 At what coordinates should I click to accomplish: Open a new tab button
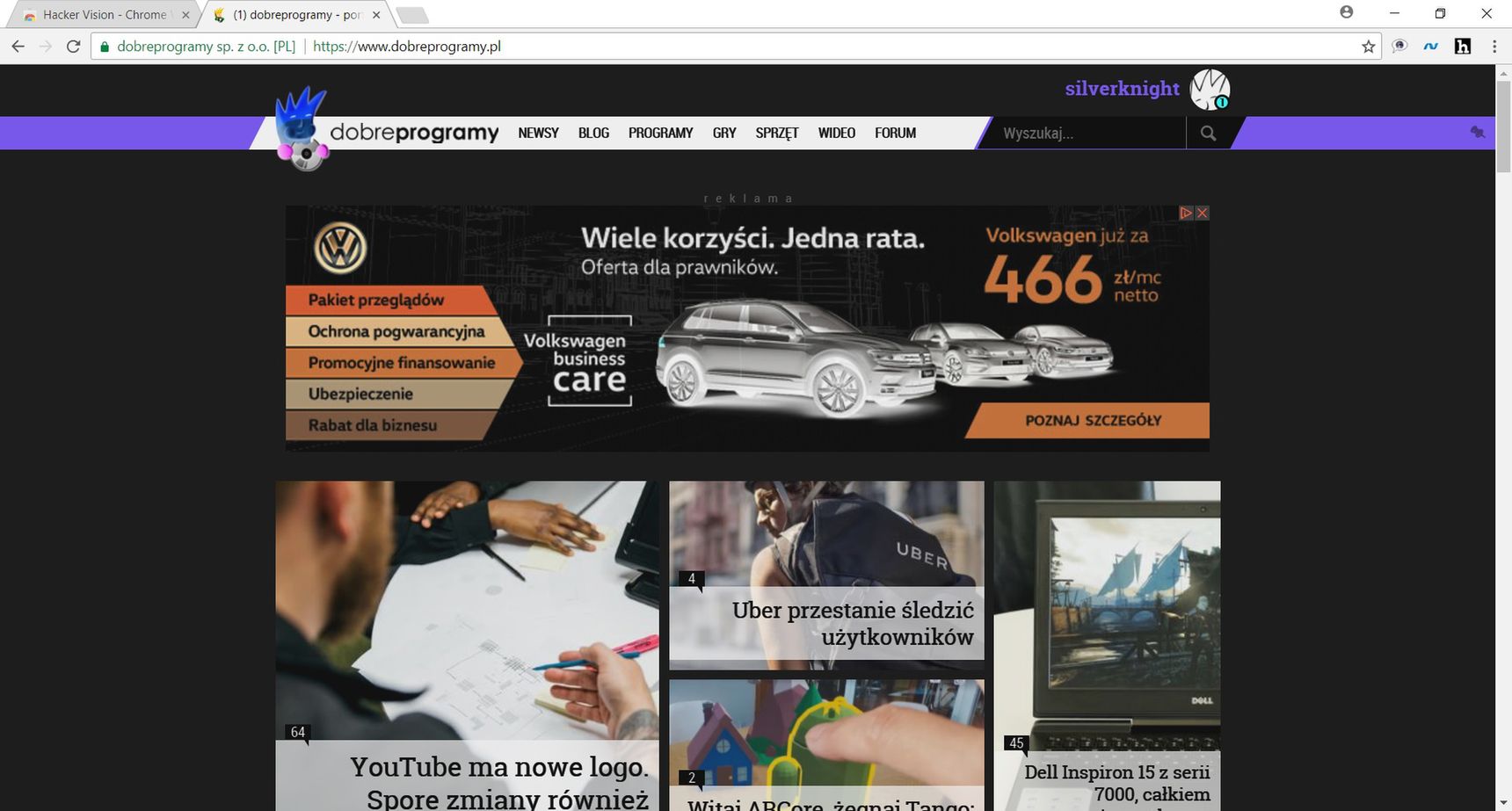point(412,15)
